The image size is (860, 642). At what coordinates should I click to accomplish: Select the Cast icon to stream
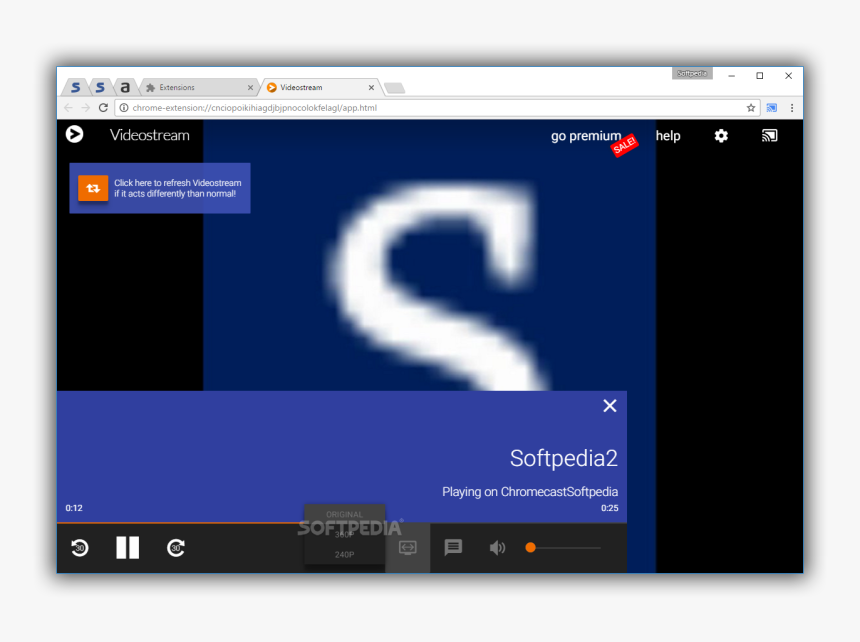[x=769, y=135]
